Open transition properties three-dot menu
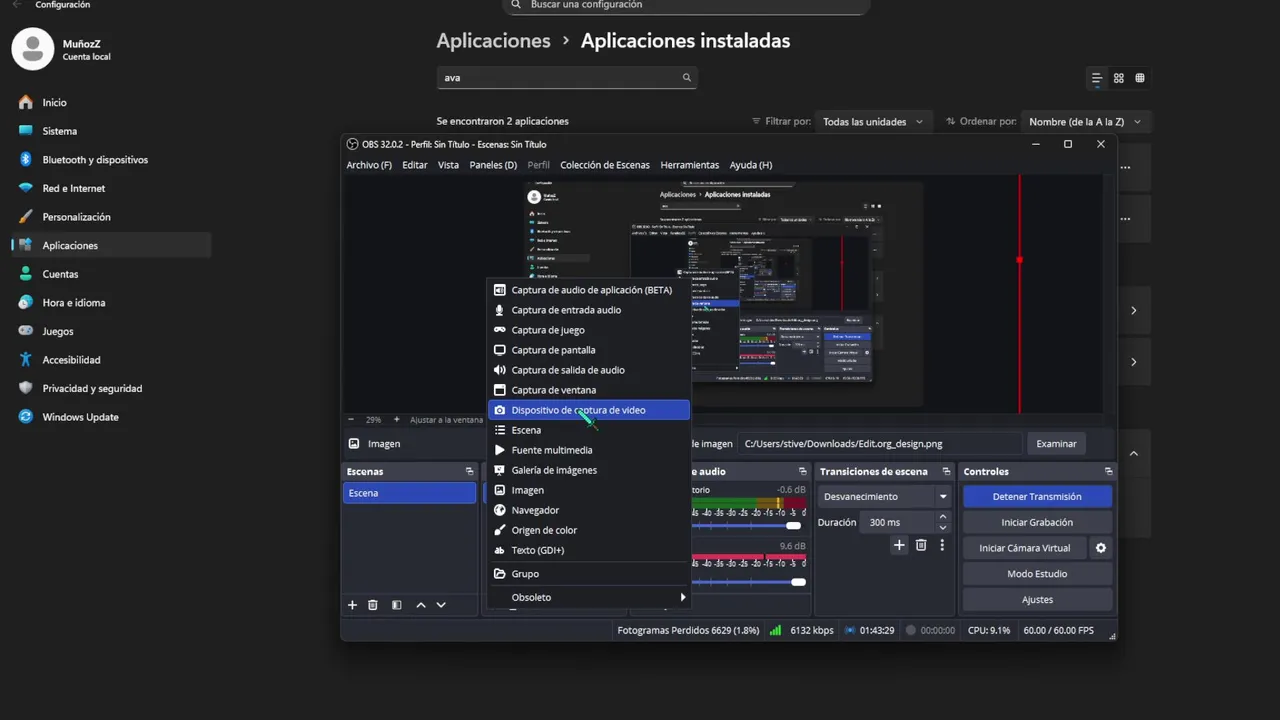Viewport: 1280px width, 720px height. (942, 545)
